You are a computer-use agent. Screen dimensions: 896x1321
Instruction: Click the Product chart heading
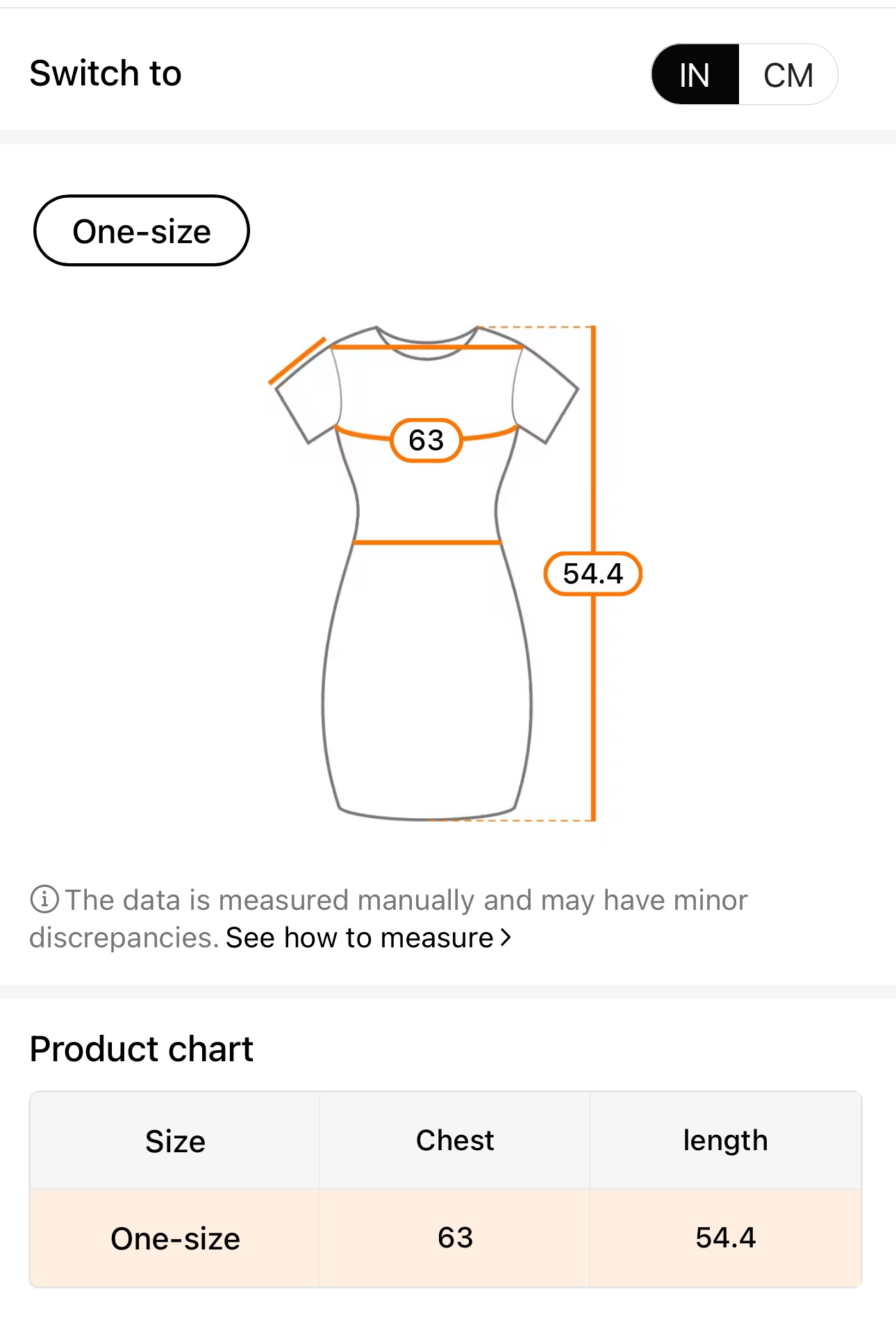[x=142, y=1049]
